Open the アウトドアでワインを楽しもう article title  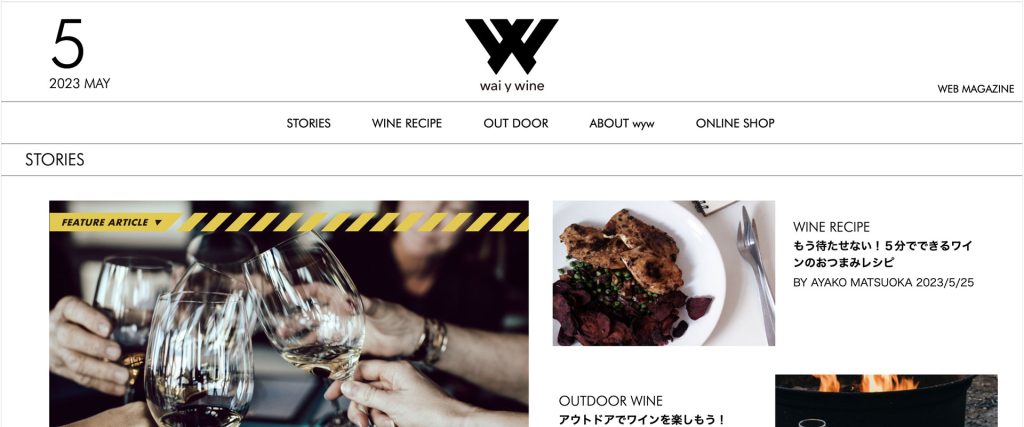[x=642, y=420]
